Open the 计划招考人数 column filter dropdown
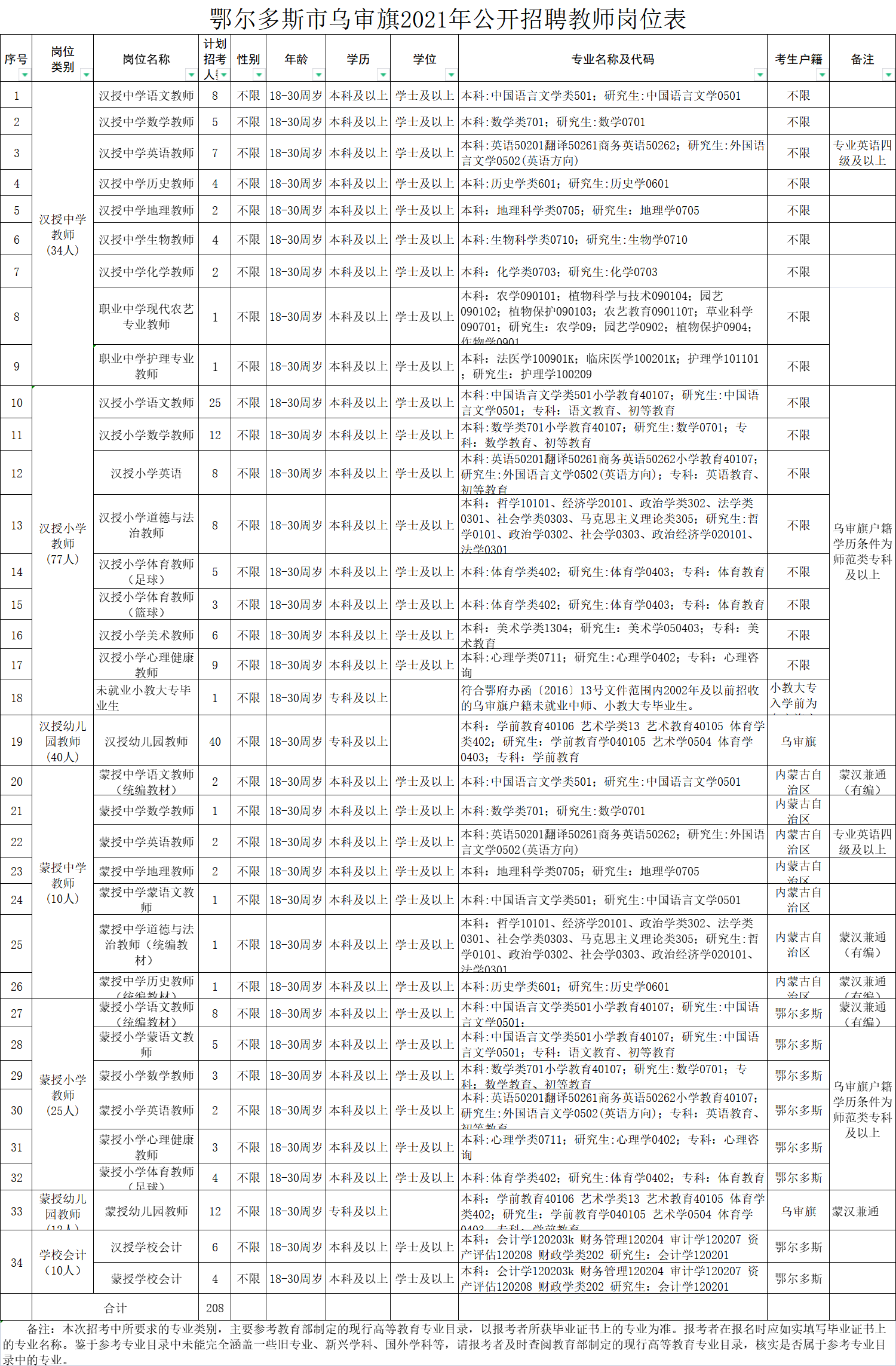Screen dimensions: 896x1366 [223, 75]
